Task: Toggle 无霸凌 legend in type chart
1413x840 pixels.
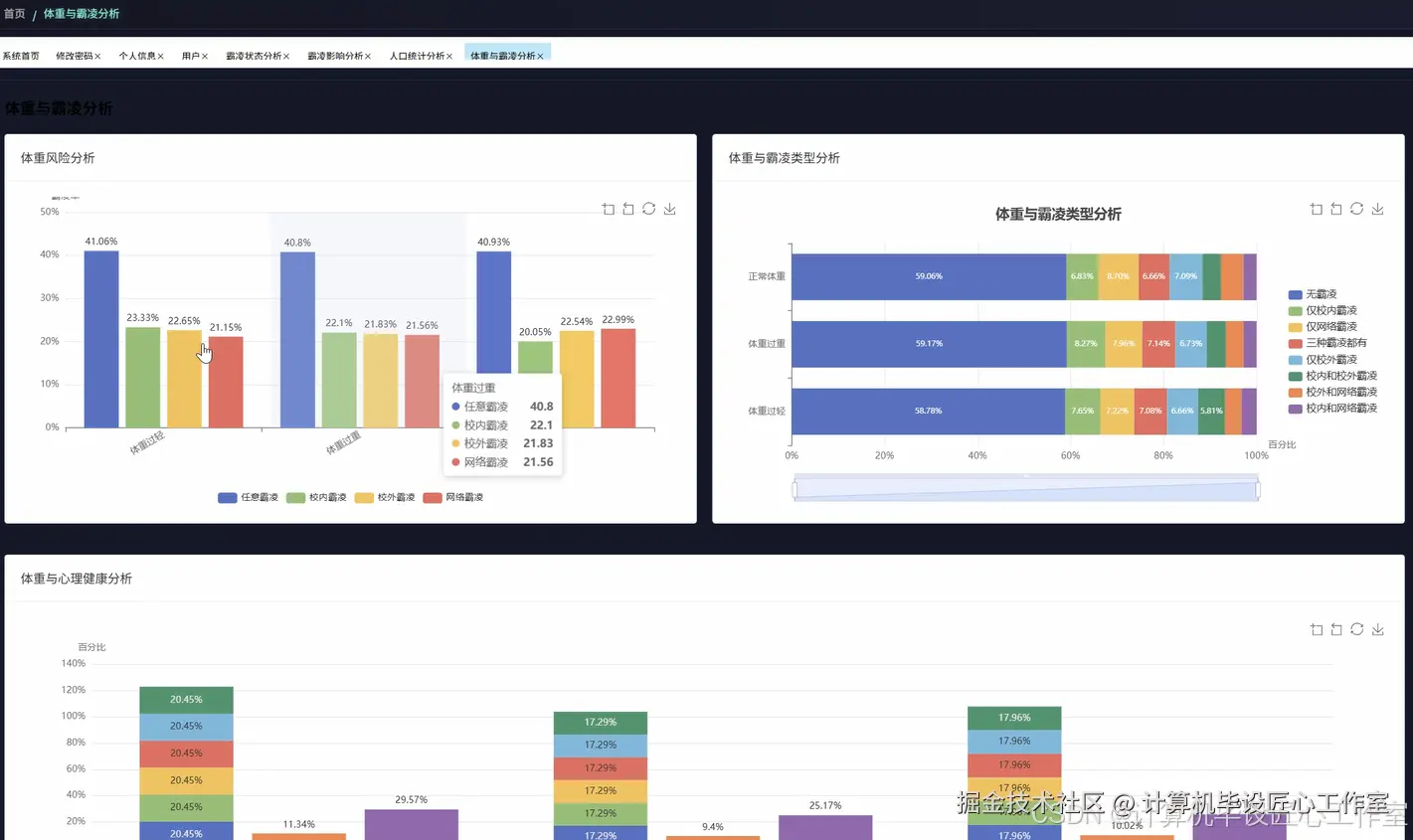Action: [x=1313, y=294]
